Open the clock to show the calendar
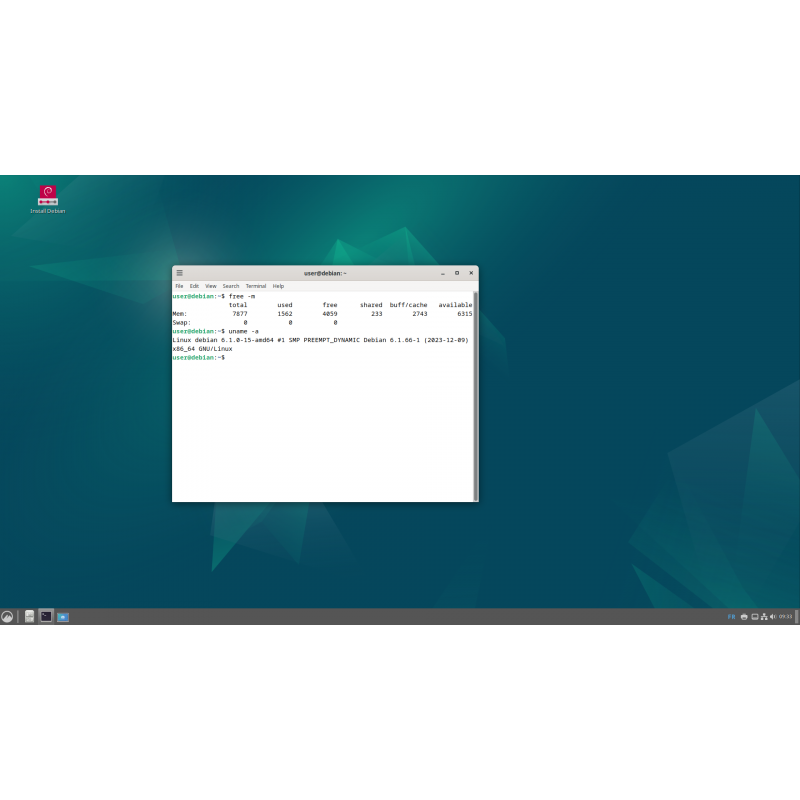This screenshot has width=800, height=800. tap(787, 617)
